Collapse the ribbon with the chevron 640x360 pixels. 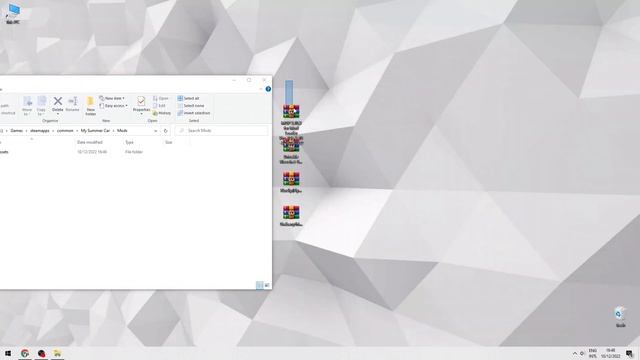click(x=261, y=89)
